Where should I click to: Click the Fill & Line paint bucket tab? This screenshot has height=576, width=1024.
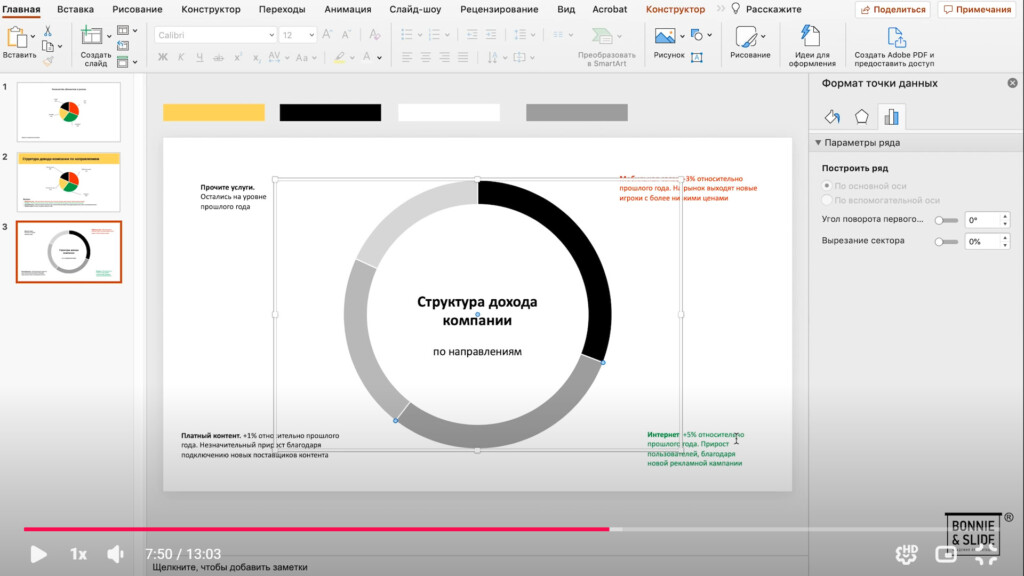tap(832, 117)
